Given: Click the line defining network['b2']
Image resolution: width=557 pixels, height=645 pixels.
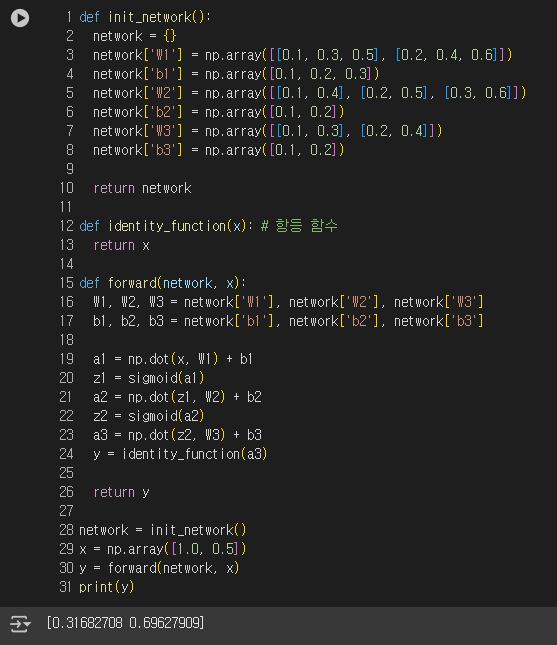Looking at the screenshot, I should 218,112.
